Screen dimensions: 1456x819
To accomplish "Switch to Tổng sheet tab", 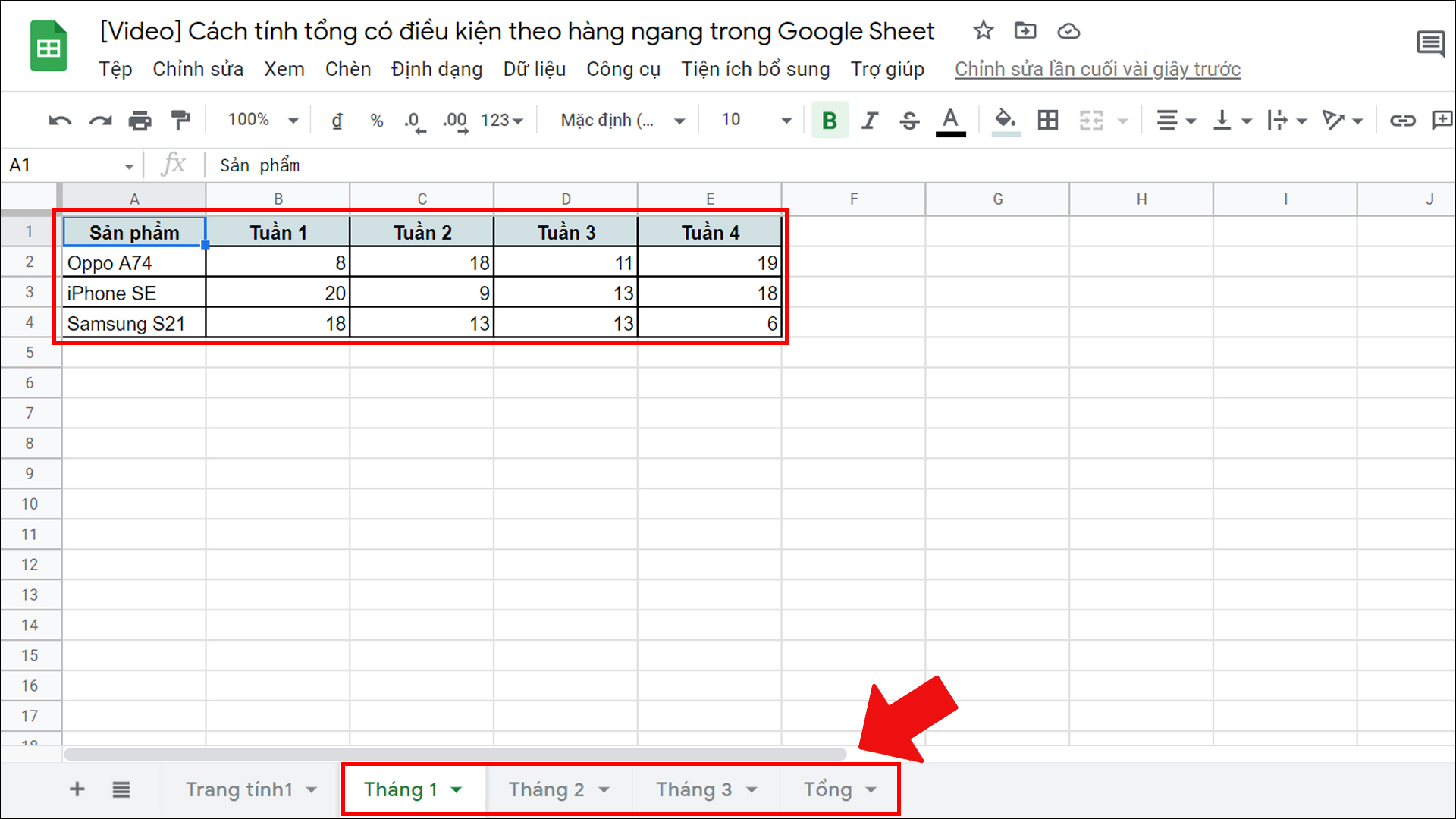I will click(x=839, y=789).
